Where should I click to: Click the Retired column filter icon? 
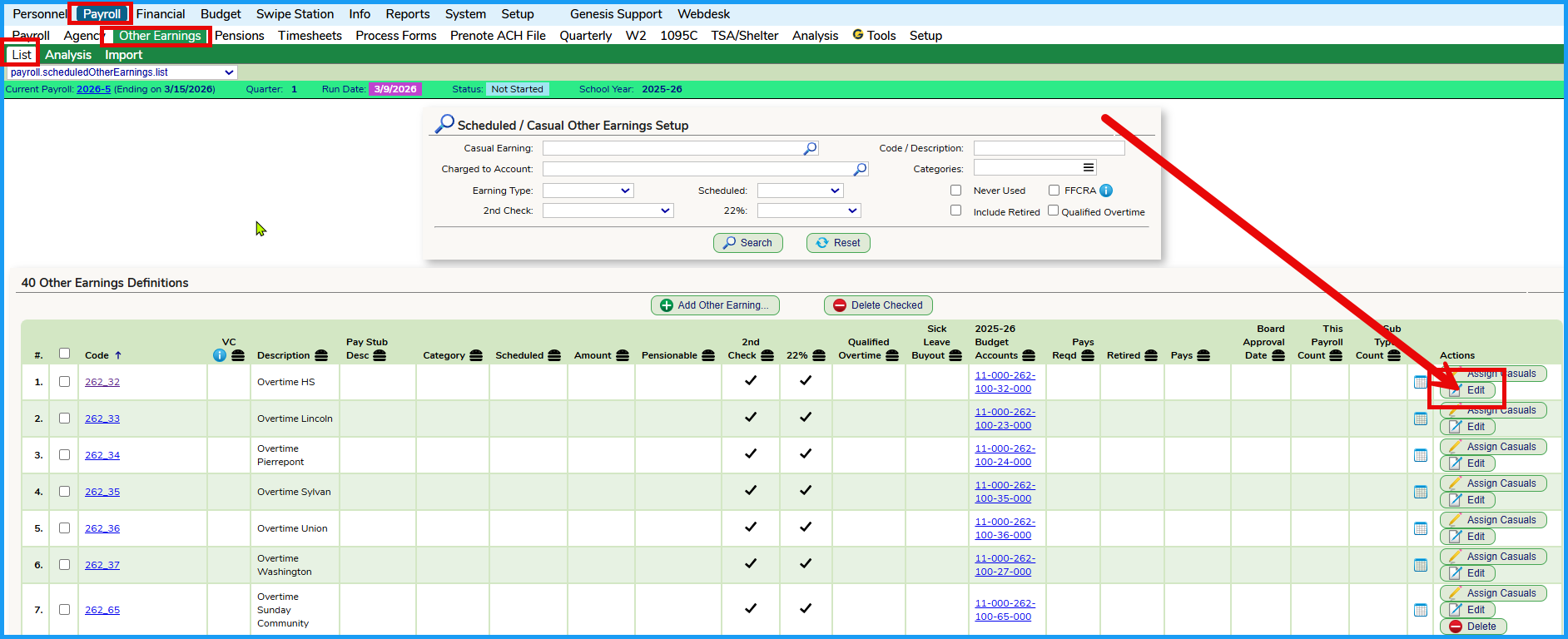pyautogui.click(x=1151, y=355)
